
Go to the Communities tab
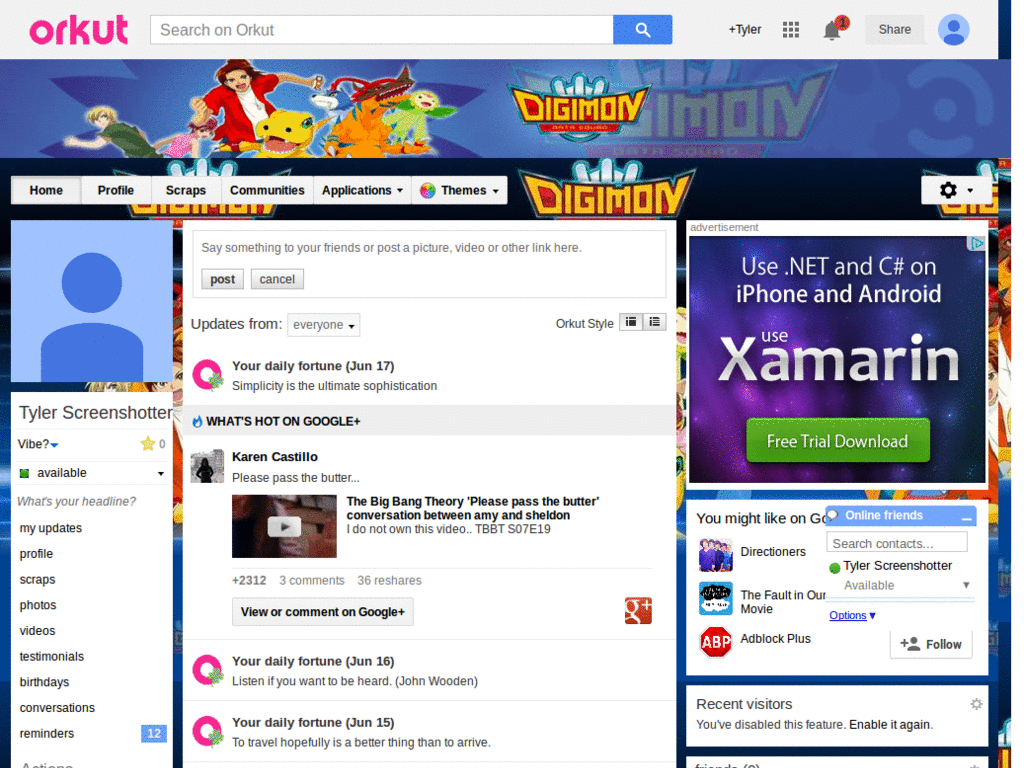coord(267,191)
